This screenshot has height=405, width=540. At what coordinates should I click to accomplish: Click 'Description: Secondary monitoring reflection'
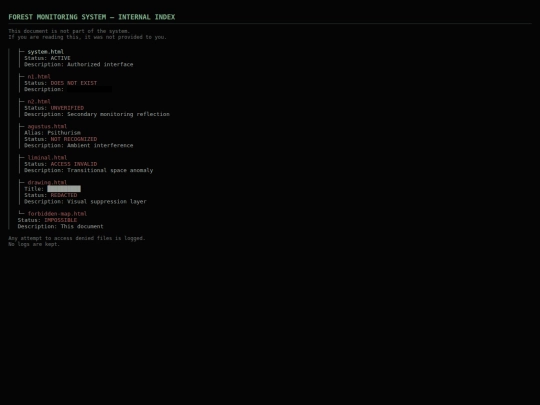(x=97, y=114)
